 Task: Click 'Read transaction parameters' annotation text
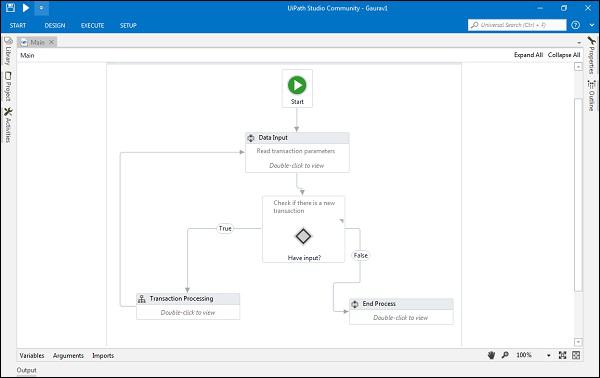295,151
